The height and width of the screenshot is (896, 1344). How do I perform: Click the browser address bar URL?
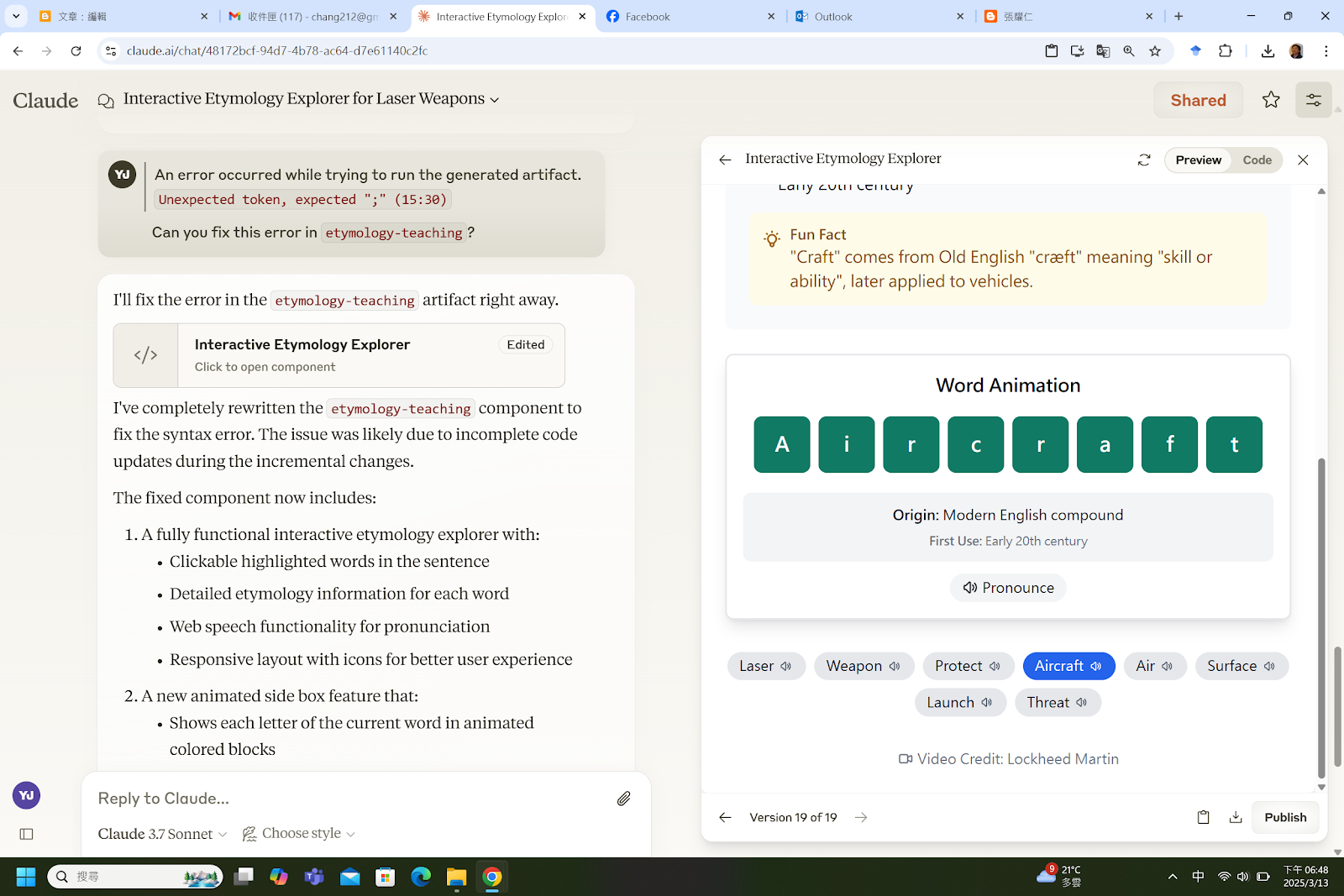click(x=277, y=51)
